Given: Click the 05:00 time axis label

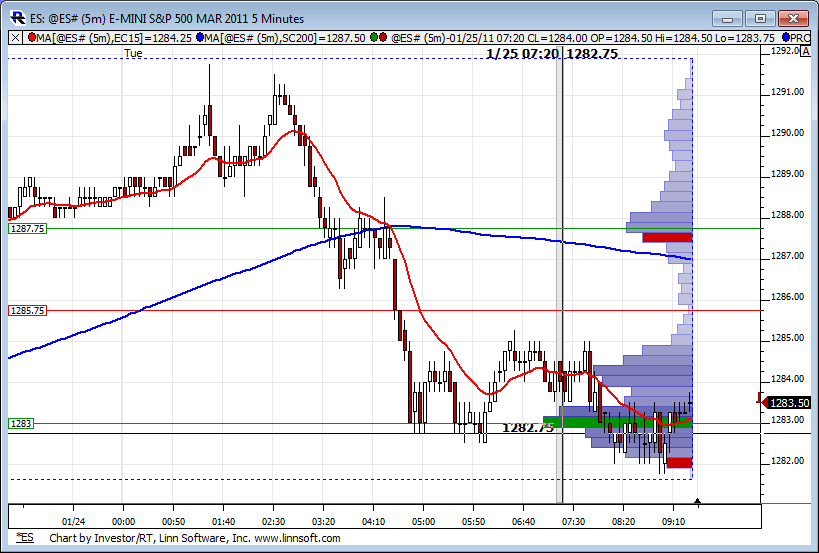Looking at the screenshot, I should 423,521.
